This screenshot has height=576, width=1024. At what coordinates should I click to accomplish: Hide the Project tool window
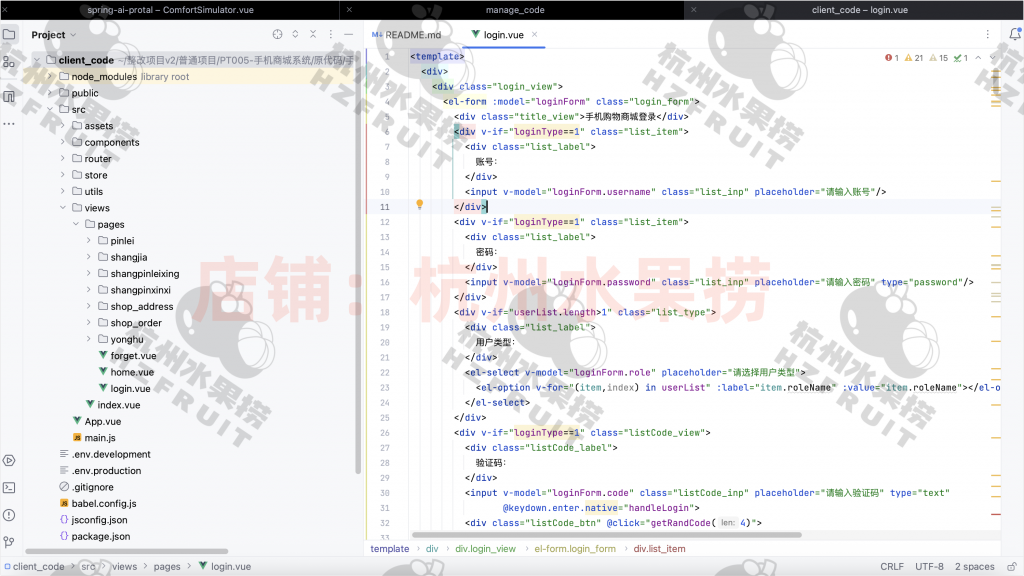point(348,35)
